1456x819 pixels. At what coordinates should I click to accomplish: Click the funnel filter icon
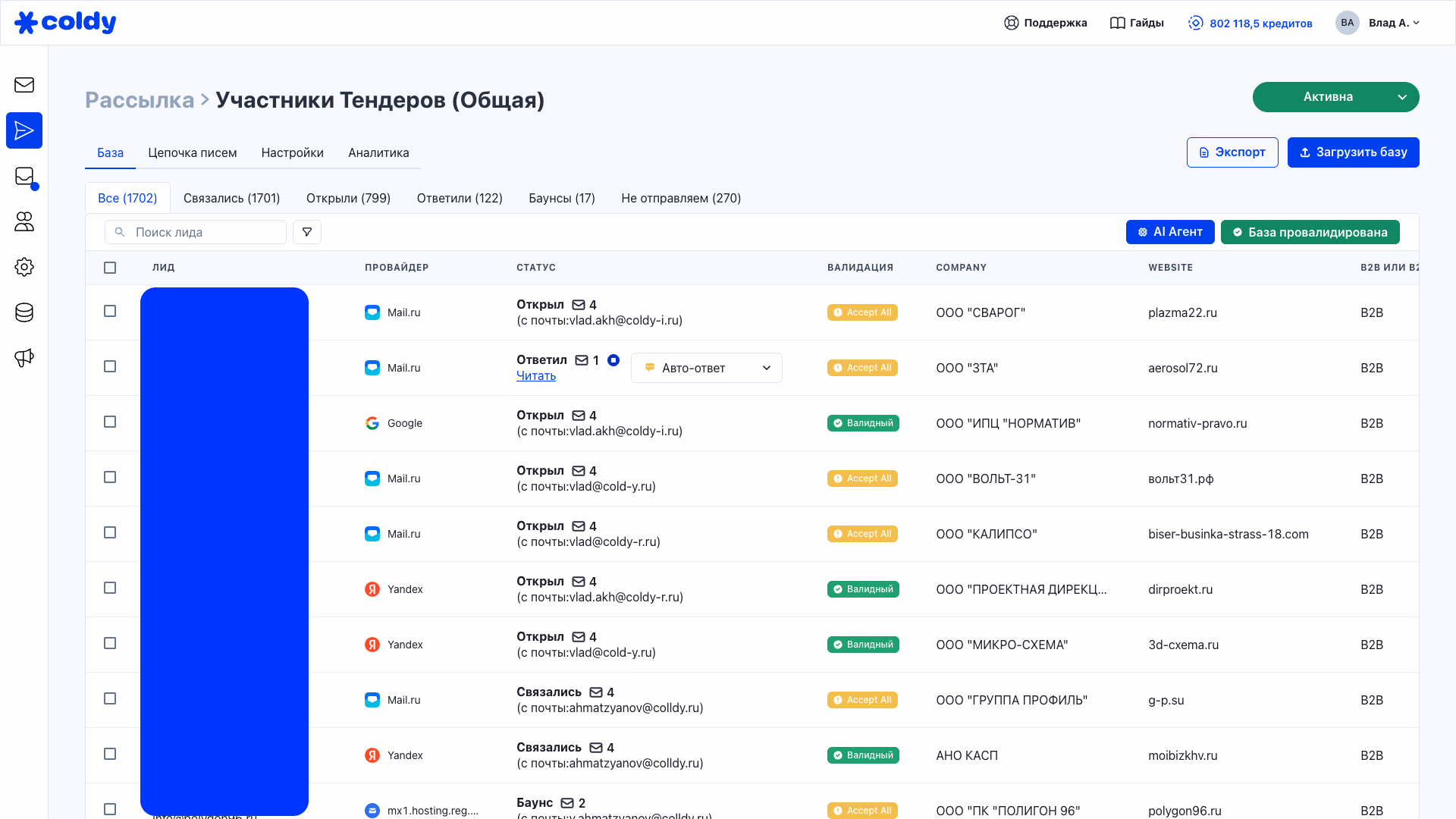pos(307,232)
